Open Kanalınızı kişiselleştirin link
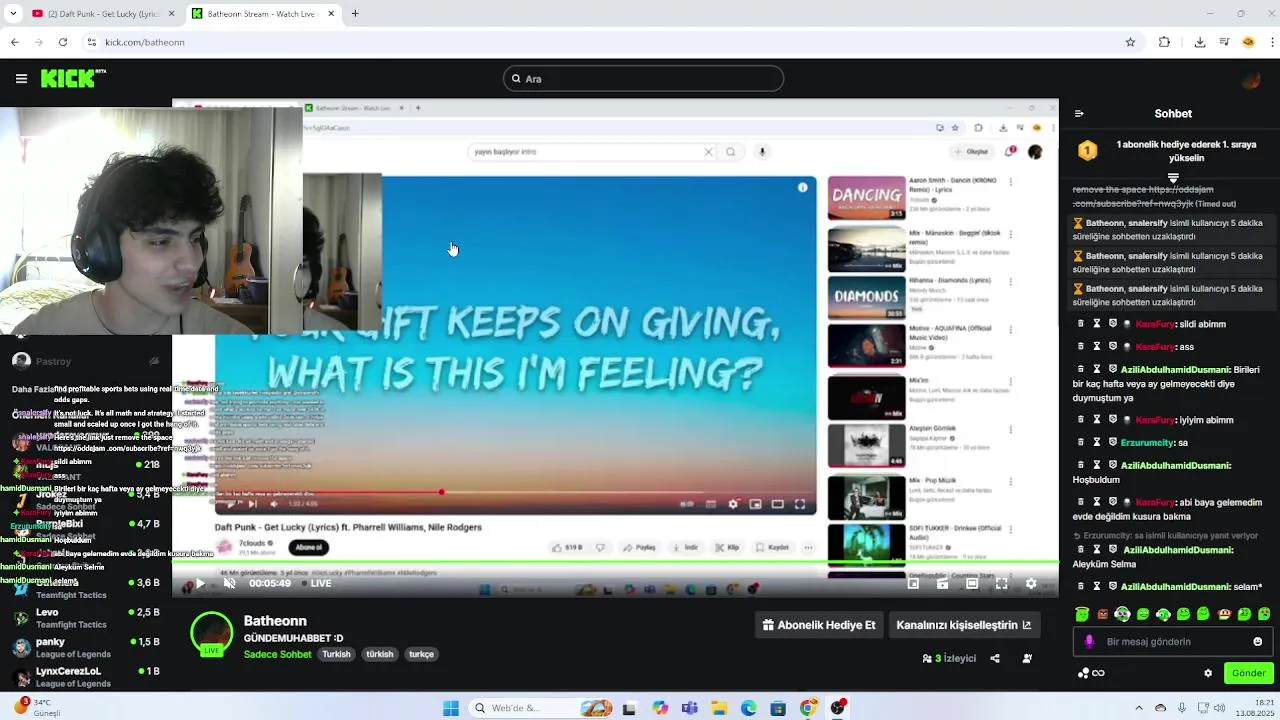 point(963,625)
